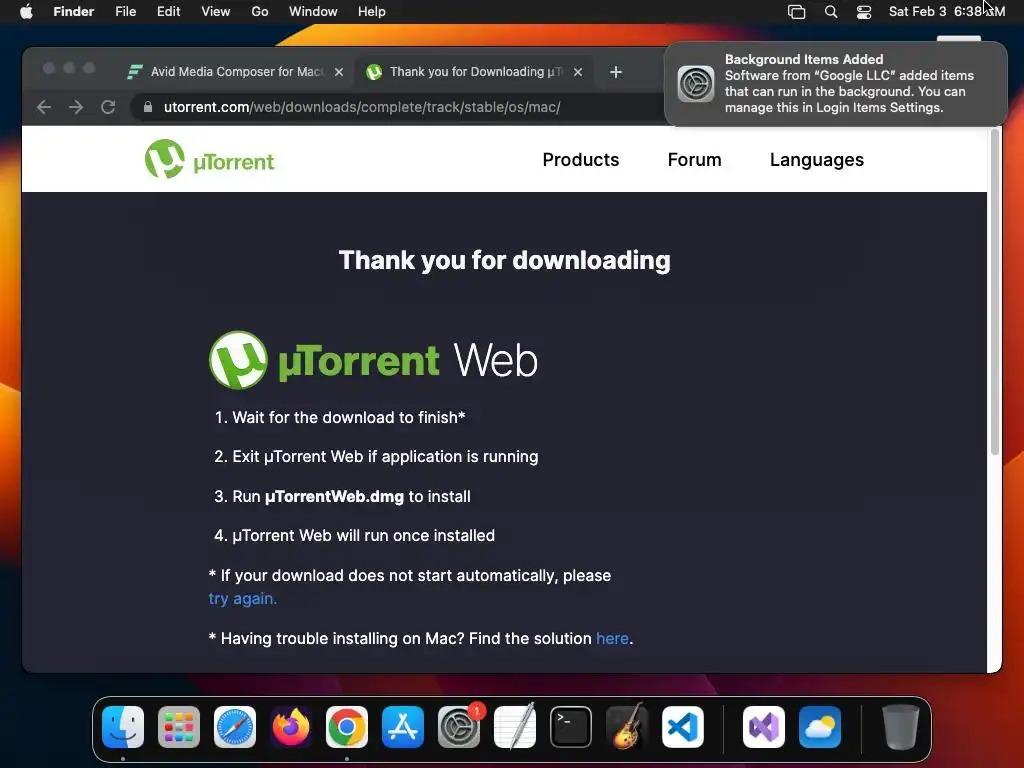This screenshot has width=1024, height=768.
Task: Click the Stage Manager menu bar icon
Action: click(x=796, y=12)
